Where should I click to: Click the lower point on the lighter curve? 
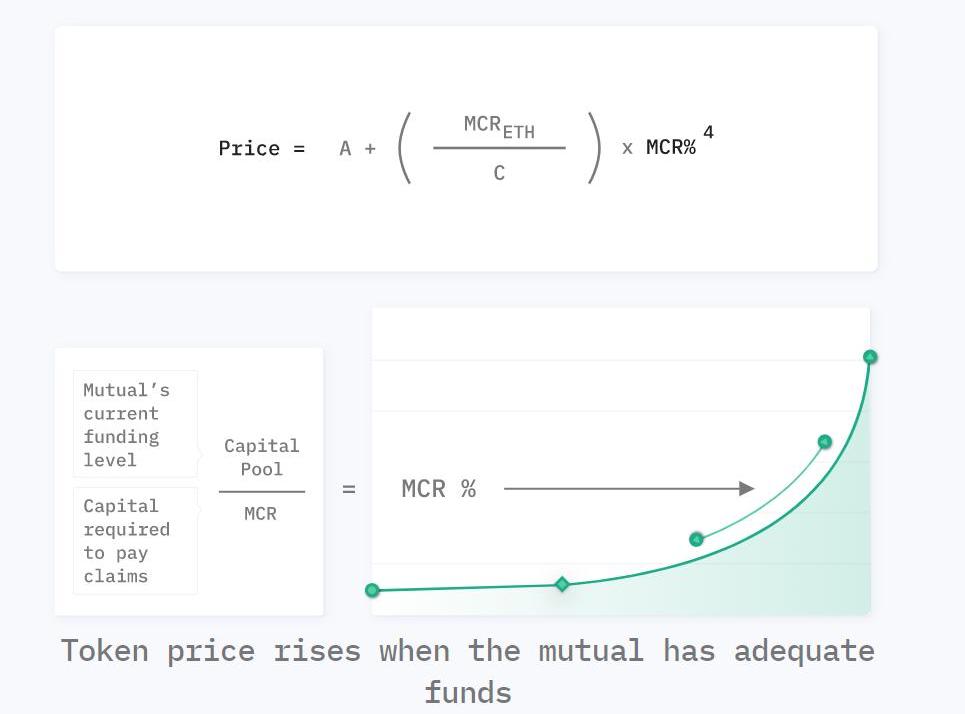click(697, 540)
